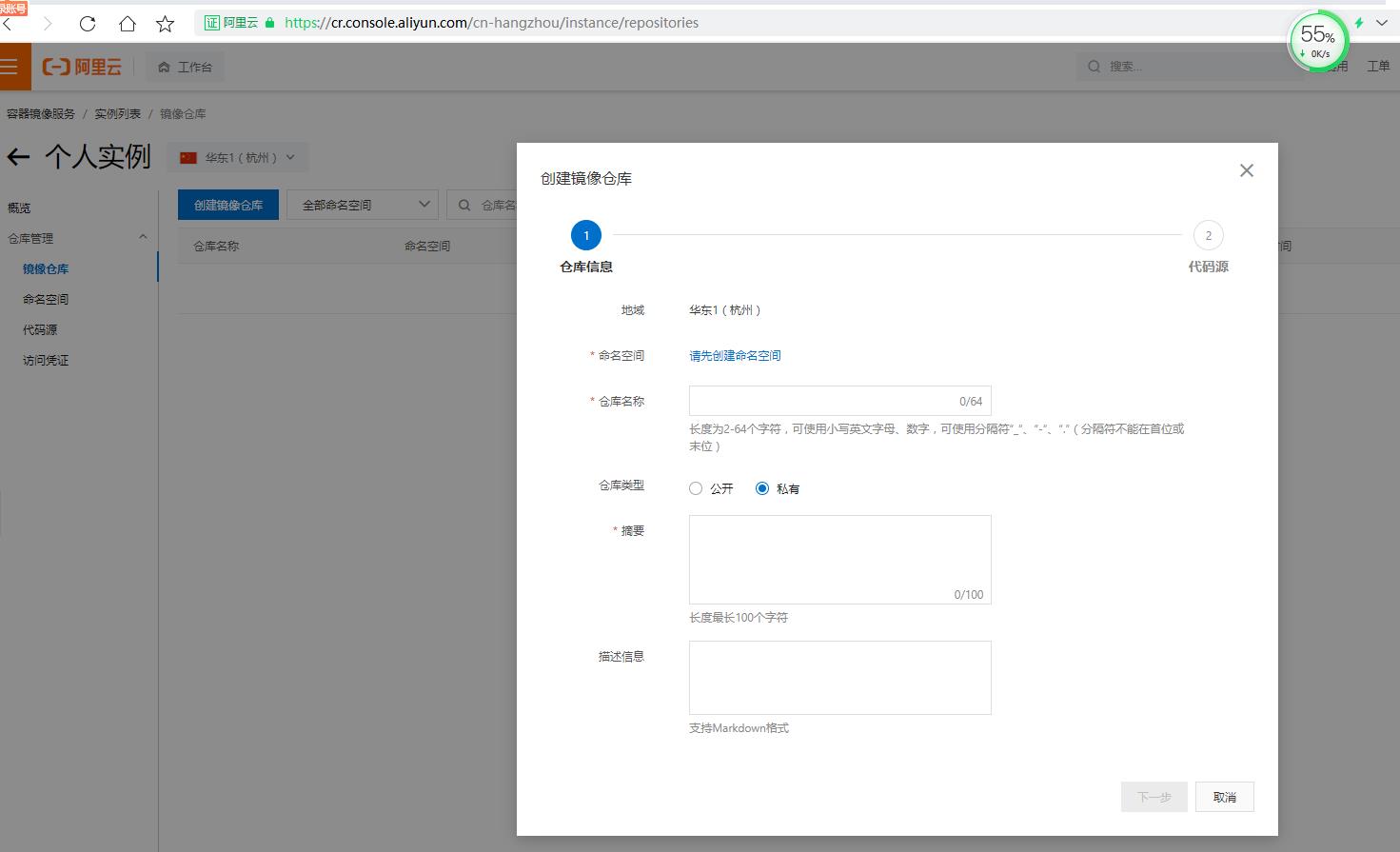Image resolution: width=1400 pixels, height=852 pixels.
Task: Click the China flag region icon
Action: click(x=188, y=158)
